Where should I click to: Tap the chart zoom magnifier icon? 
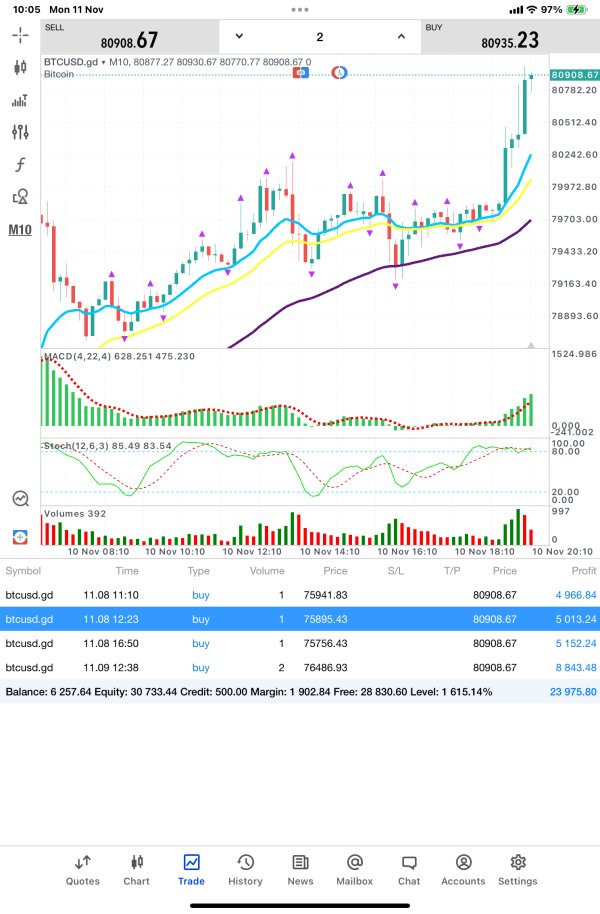[20, 498]
